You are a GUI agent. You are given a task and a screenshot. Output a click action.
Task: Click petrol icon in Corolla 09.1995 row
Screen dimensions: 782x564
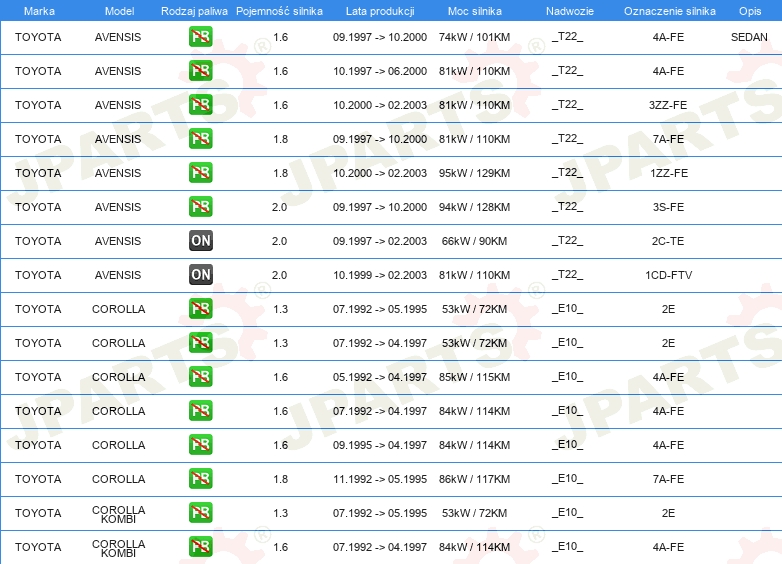click(200, 444)
